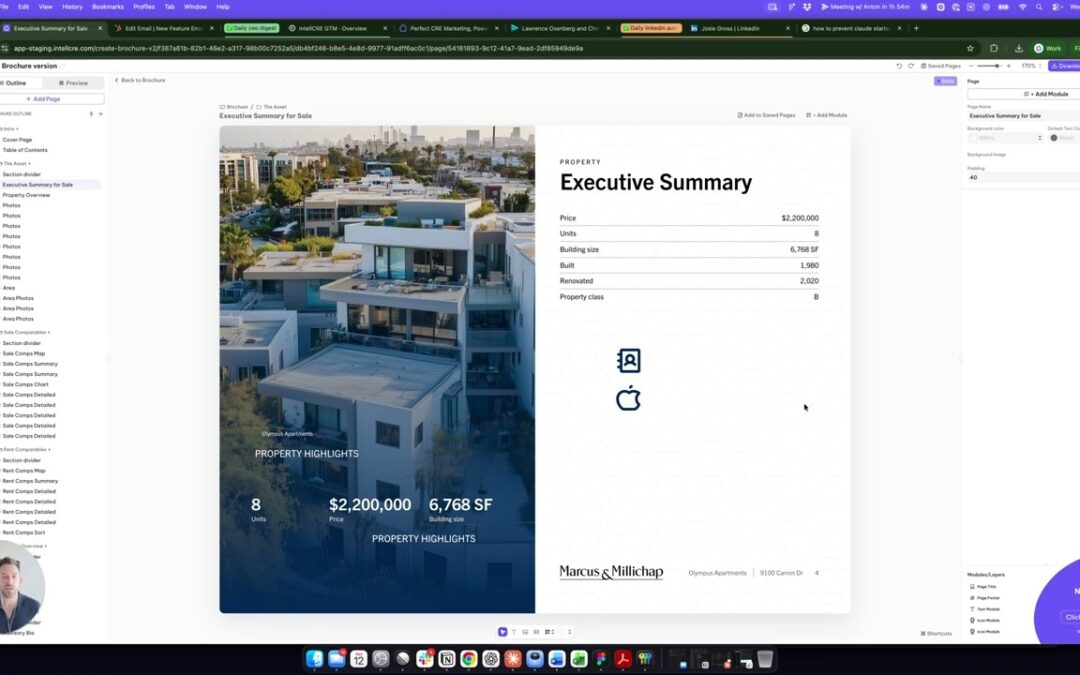1080x675 pixels.
Task: Click the Executive Summary heading
Action: pos(656,183)
